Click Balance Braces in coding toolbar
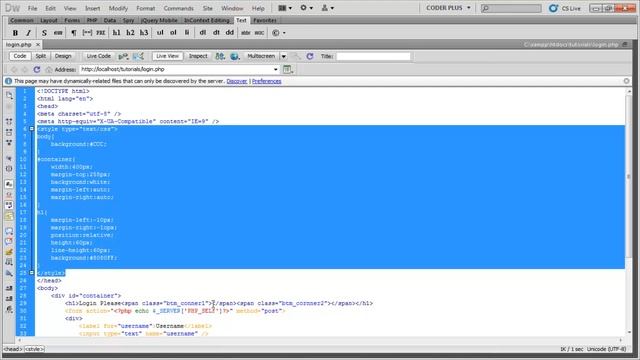 click(x=9, y=169)
